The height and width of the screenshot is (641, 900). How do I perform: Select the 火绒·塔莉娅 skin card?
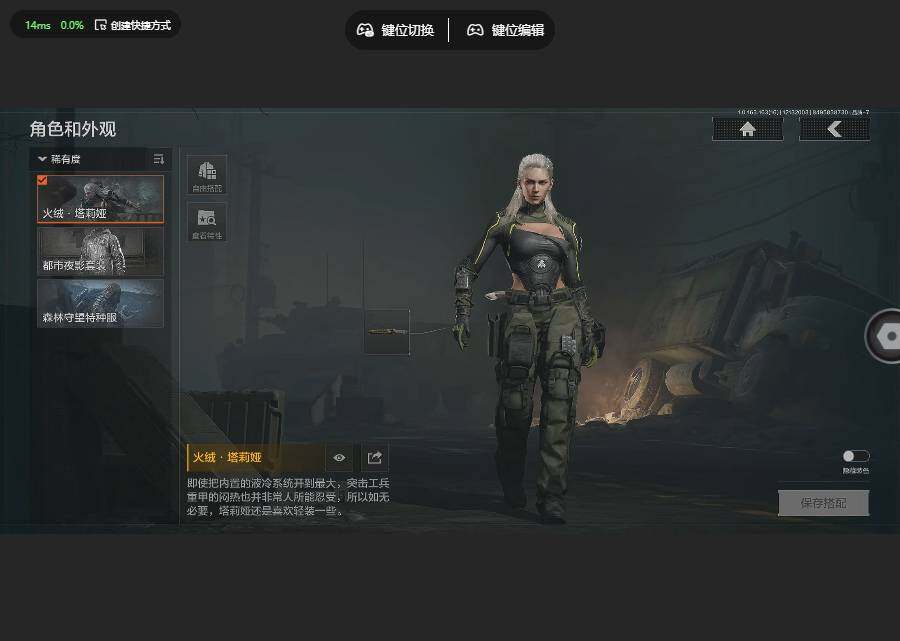pyautogui.click(x=100, y=199)
